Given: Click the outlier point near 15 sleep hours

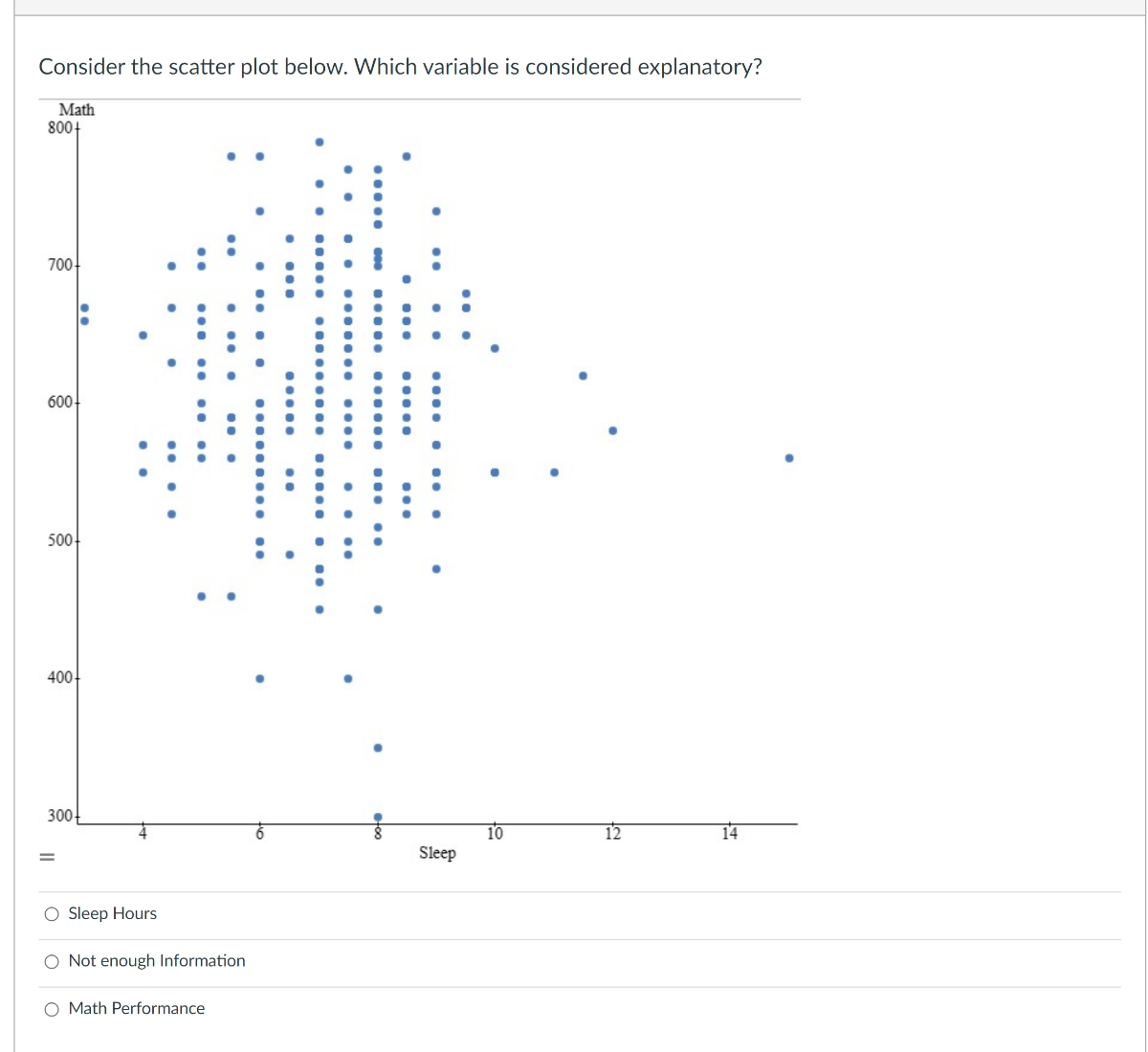Looking at the screenshot, I should pyautogui.click(x=788, y=457).
